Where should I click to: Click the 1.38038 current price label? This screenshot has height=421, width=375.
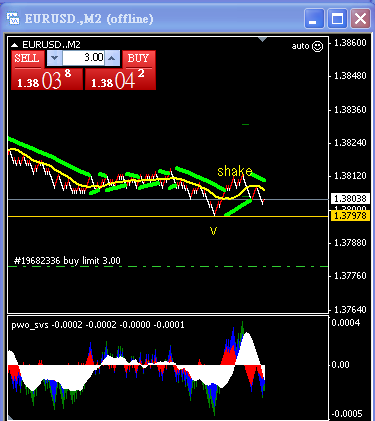pyautogui.click(x=350, y=199)
